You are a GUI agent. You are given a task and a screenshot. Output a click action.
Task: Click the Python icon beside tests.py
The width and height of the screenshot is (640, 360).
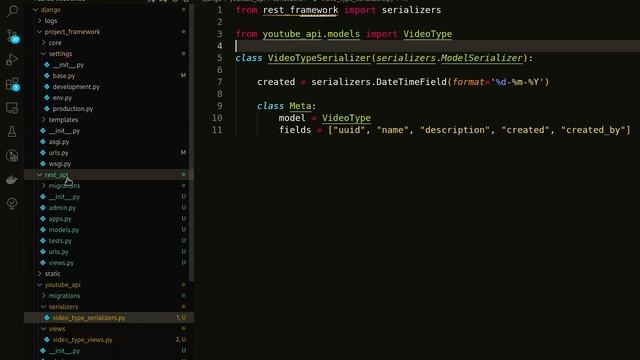click(x=43, y=241)
